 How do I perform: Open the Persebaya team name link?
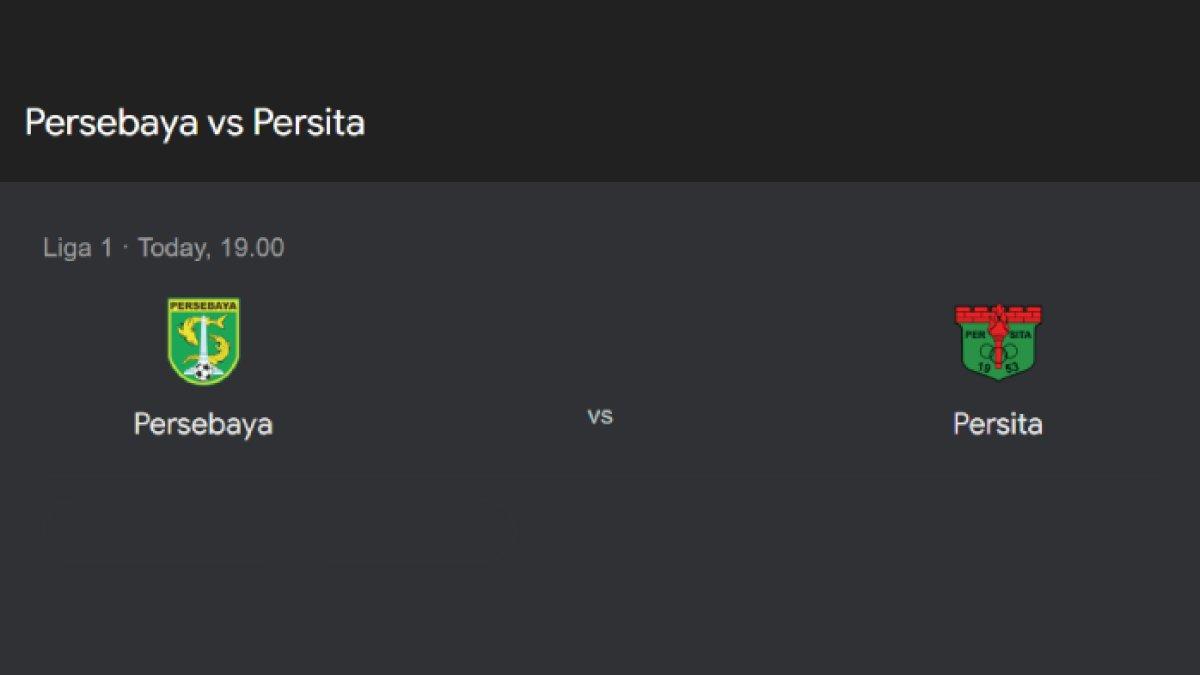204,424
